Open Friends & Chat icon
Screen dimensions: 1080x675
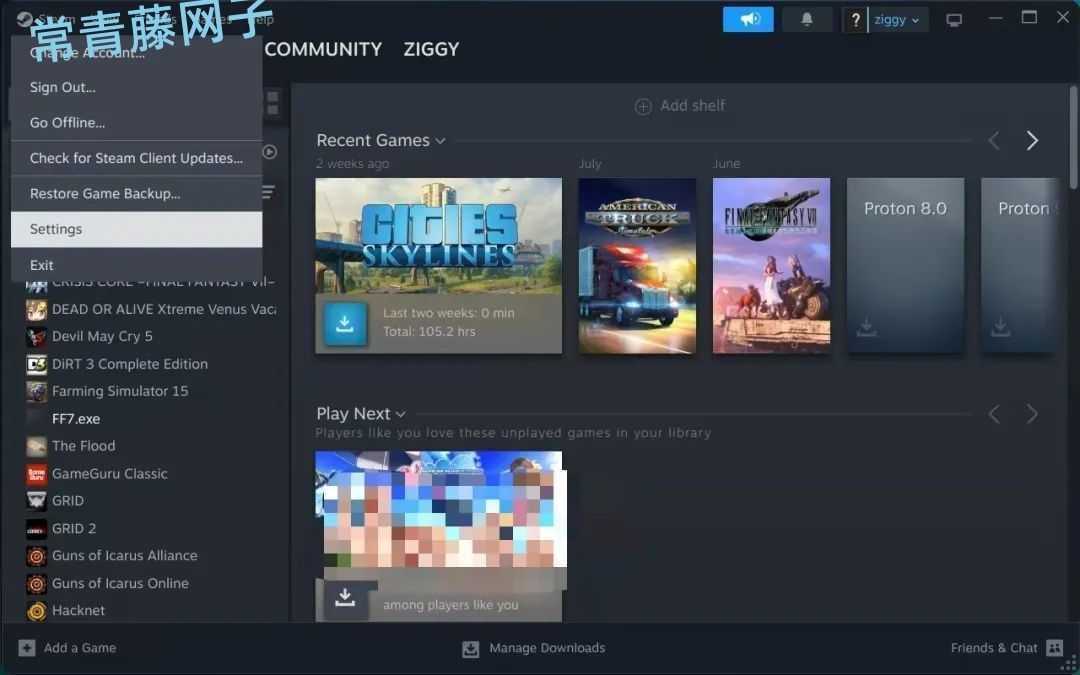coord(1055,647)
